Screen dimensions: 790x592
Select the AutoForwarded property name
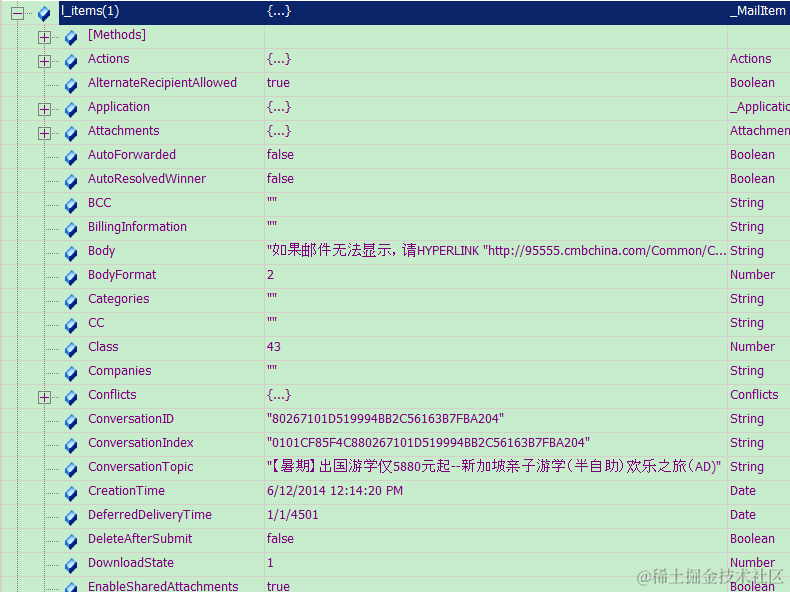click(x=132, y=155)
